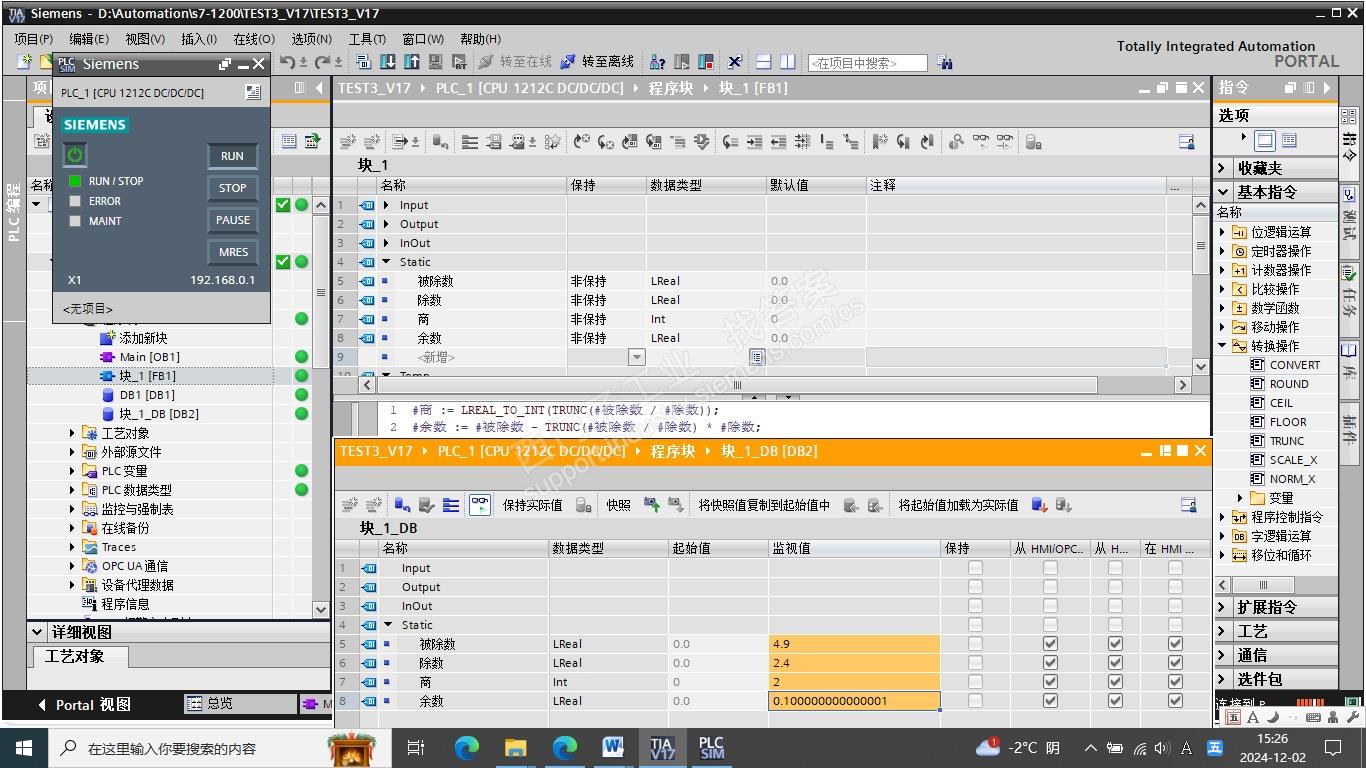Image resolution: width=1366 pixels, height=768 pixels.
Task: Click the MRES button in PLCSIM
Action: pos(232,252)
